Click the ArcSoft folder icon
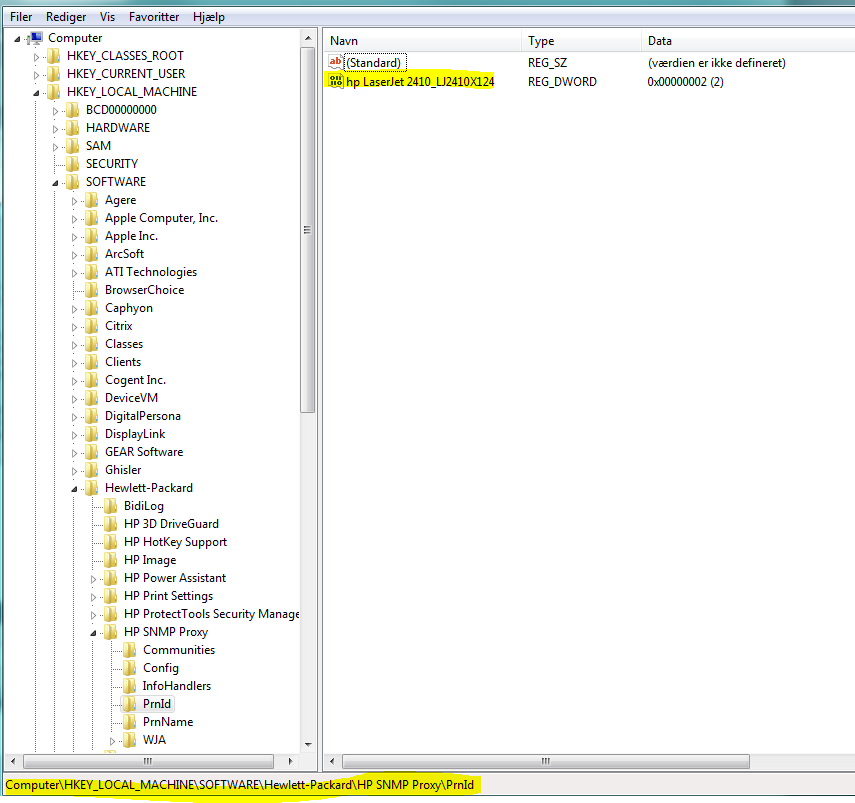Image resolution: width=855 pixels, height=803 pixels. (92, 253)
